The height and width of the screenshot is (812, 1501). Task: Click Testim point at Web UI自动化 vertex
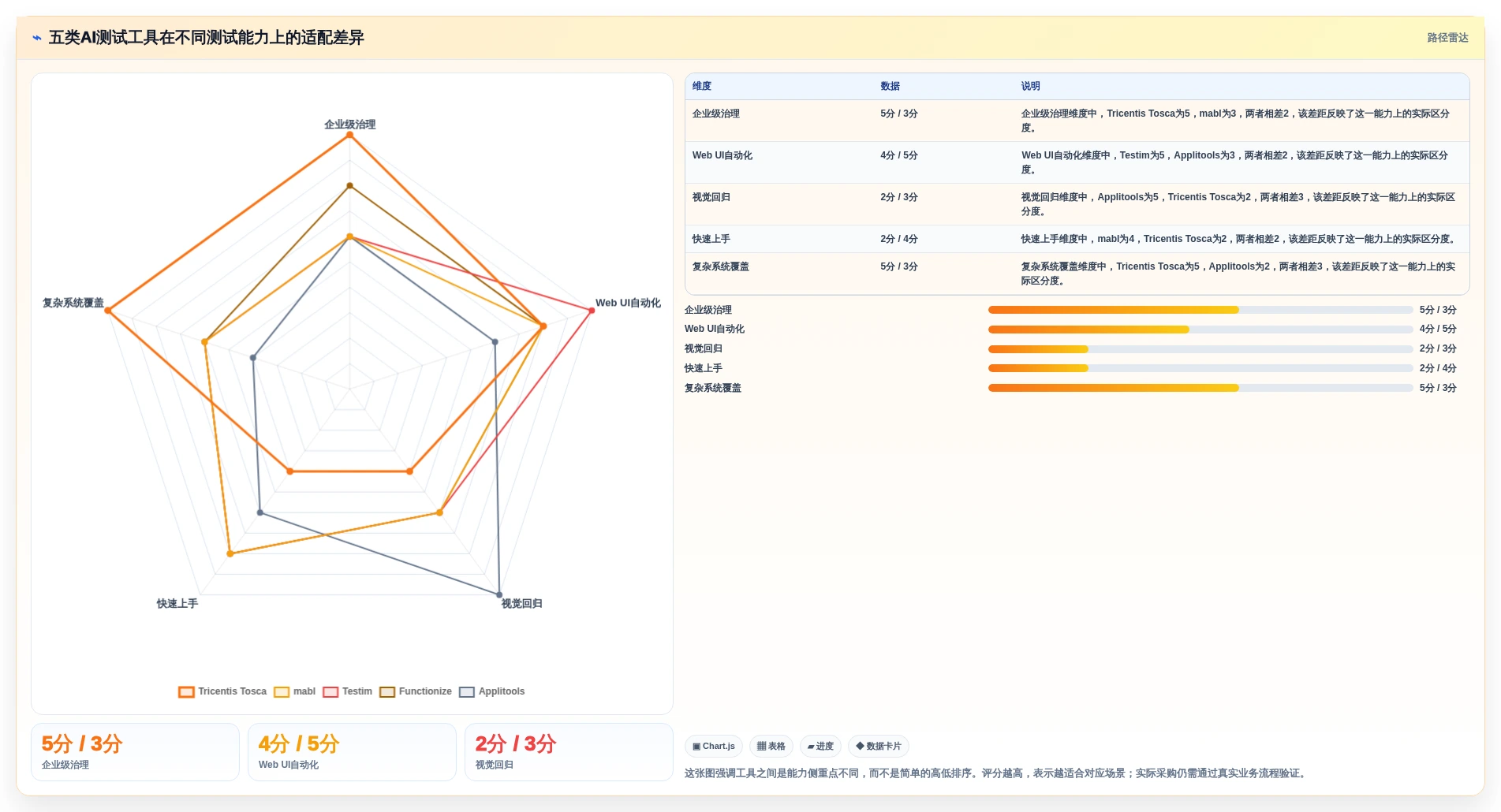pos(592,311)
